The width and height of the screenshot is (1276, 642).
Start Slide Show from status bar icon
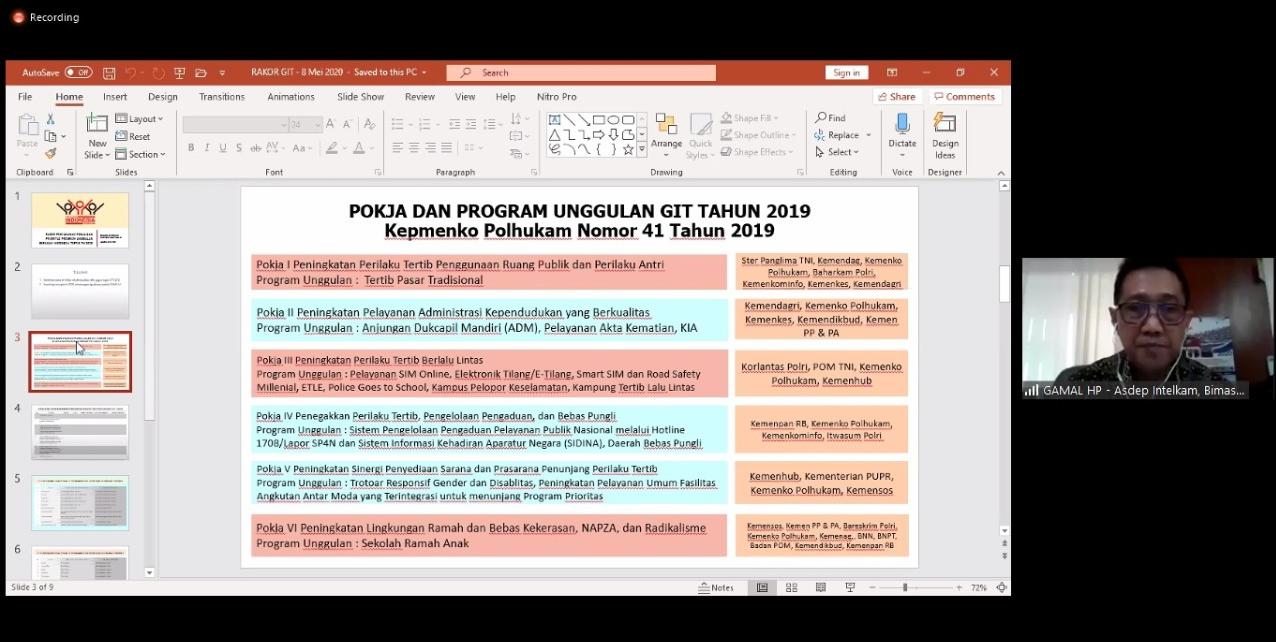coord(850,588)
